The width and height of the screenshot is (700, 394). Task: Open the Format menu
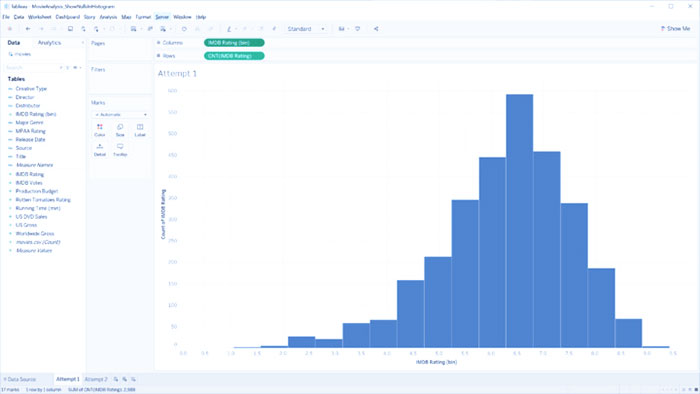click(x=143, y=17)
